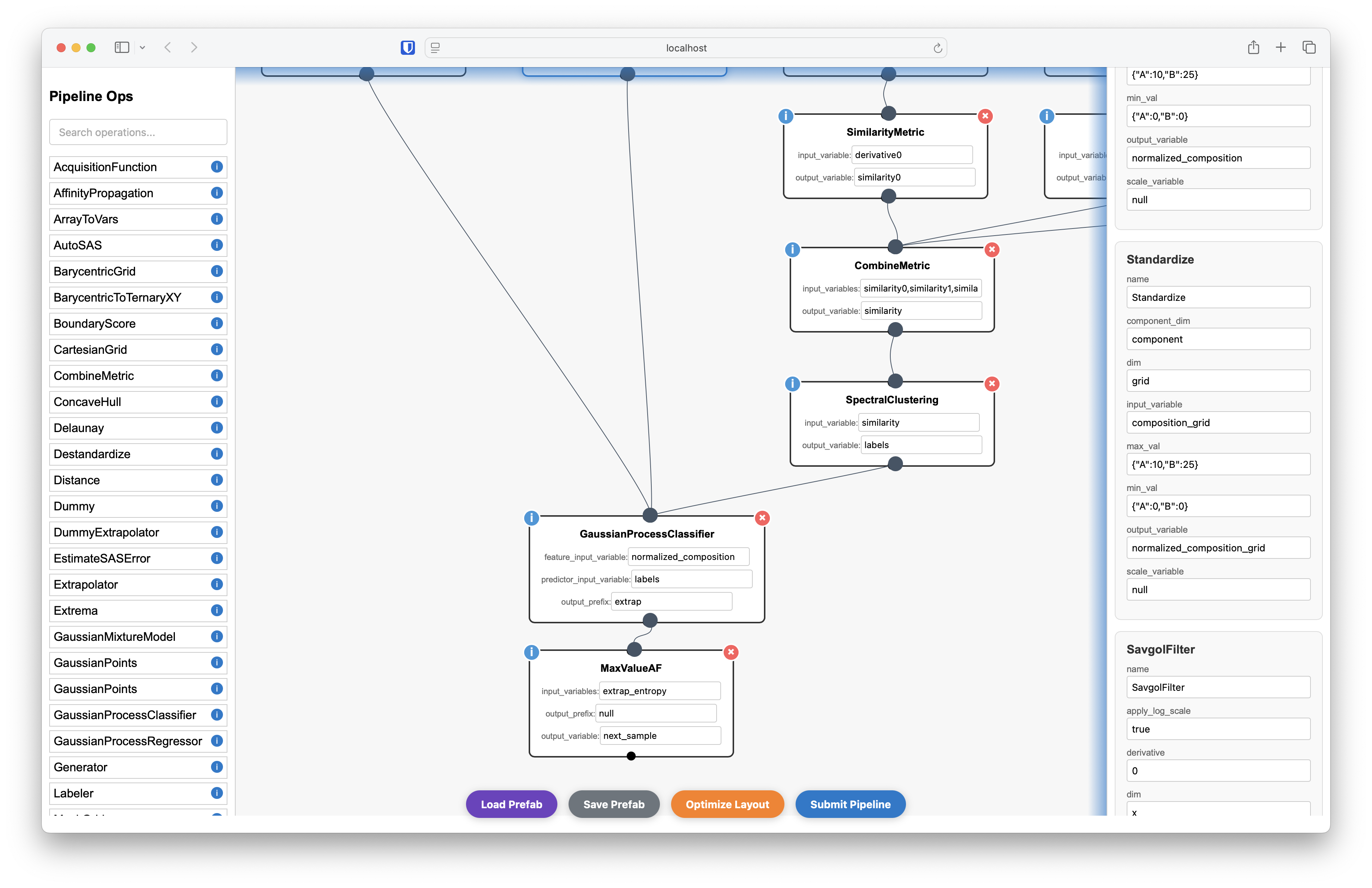Click info icon on SimilarityMetric node
Screen dimensions: 1372x888
pyautogui.click(x=786, y=116)
